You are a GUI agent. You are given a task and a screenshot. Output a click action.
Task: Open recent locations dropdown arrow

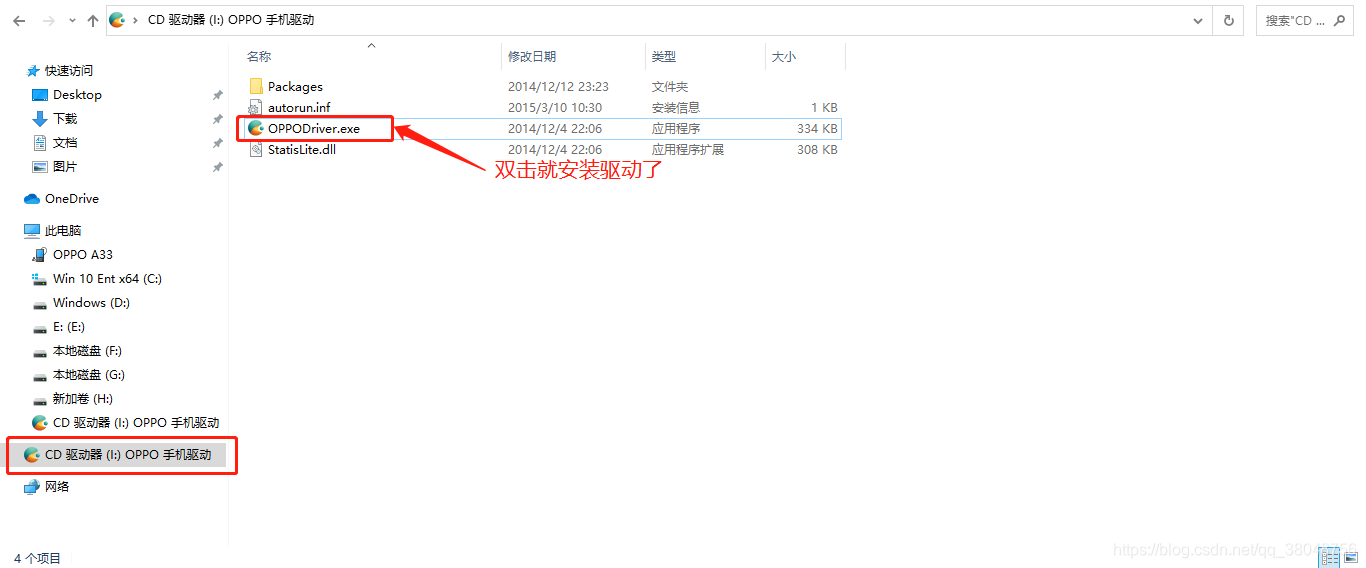[72, 21]
